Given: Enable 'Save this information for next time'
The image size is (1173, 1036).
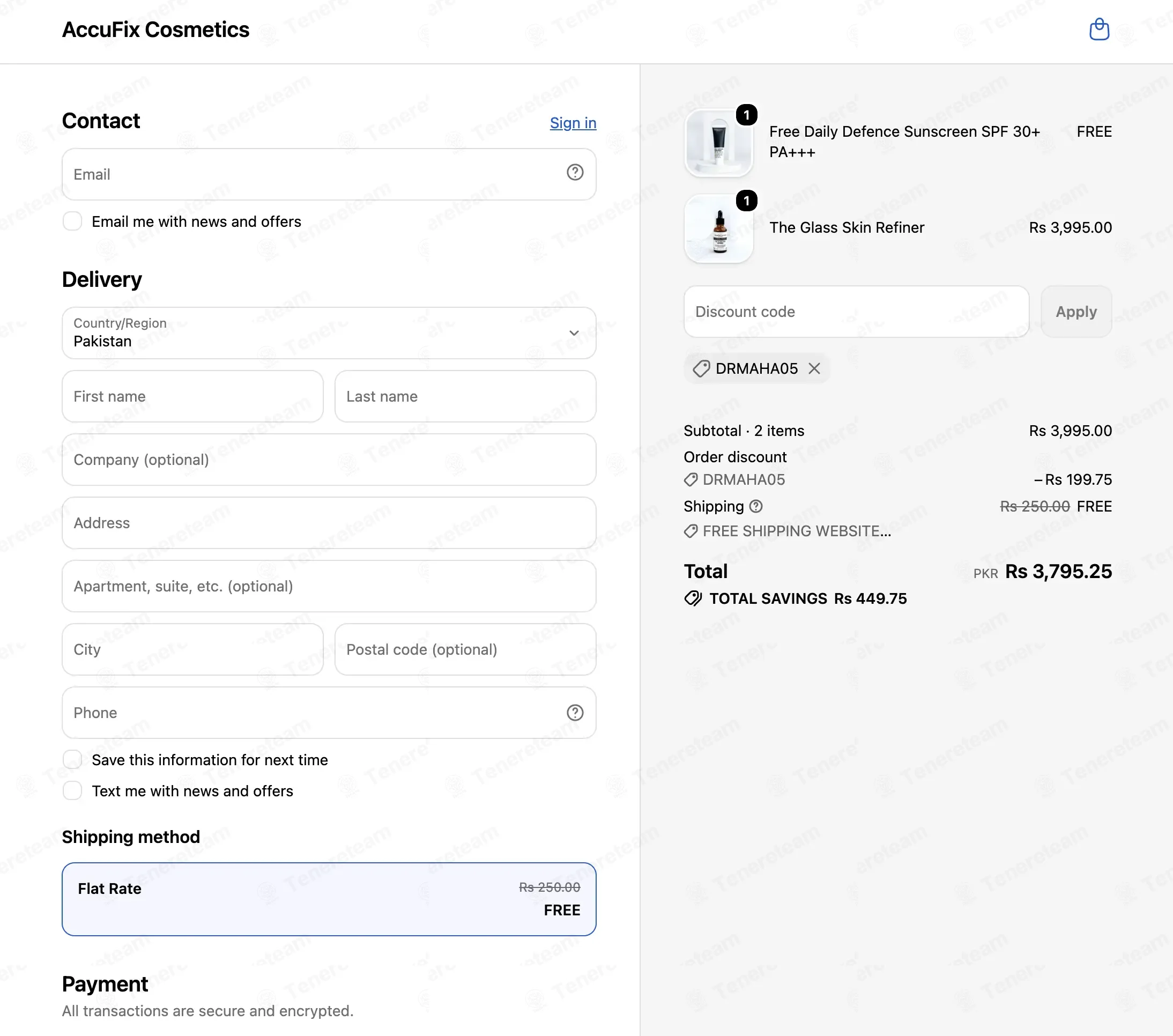Looking at the screenshot, I should [x=72, y=760].
